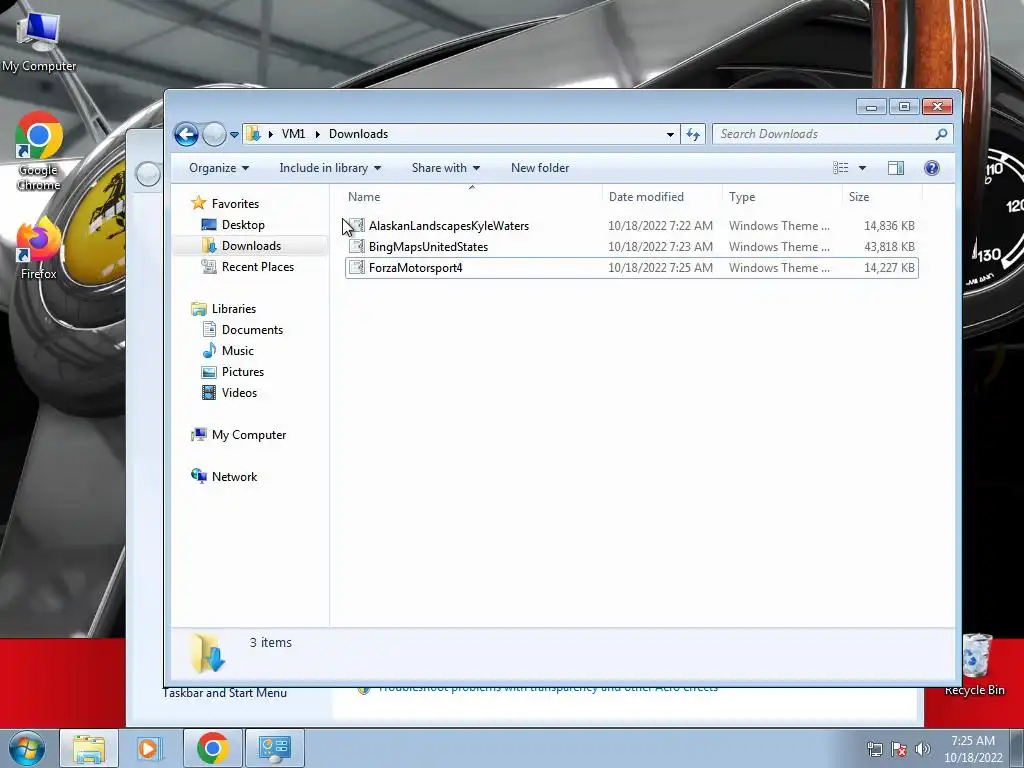Open the Action Center flag tray icon
Image resolution: width=1024 pixels, height=768 pixels.
(899, 749)
